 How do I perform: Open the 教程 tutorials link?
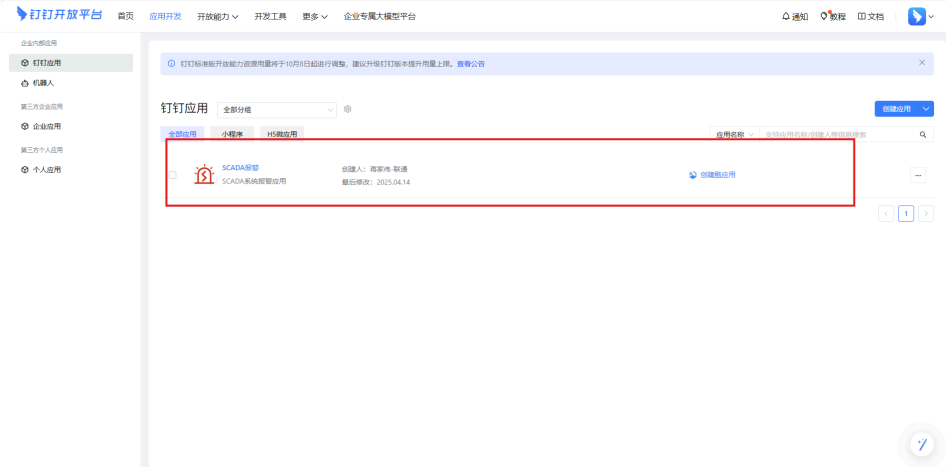[x=833, y=17]
